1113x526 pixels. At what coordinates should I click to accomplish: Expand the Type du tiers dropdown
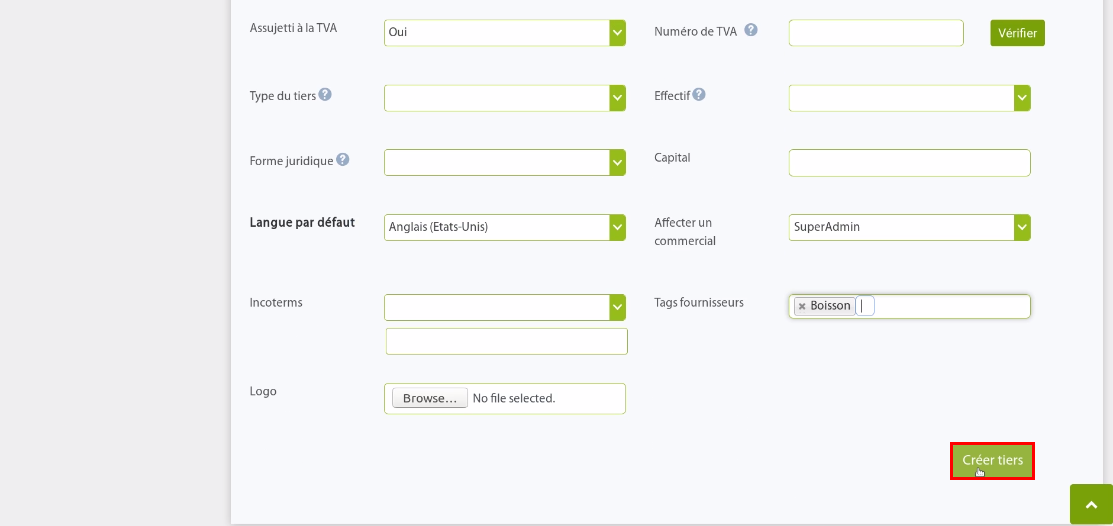505,98
